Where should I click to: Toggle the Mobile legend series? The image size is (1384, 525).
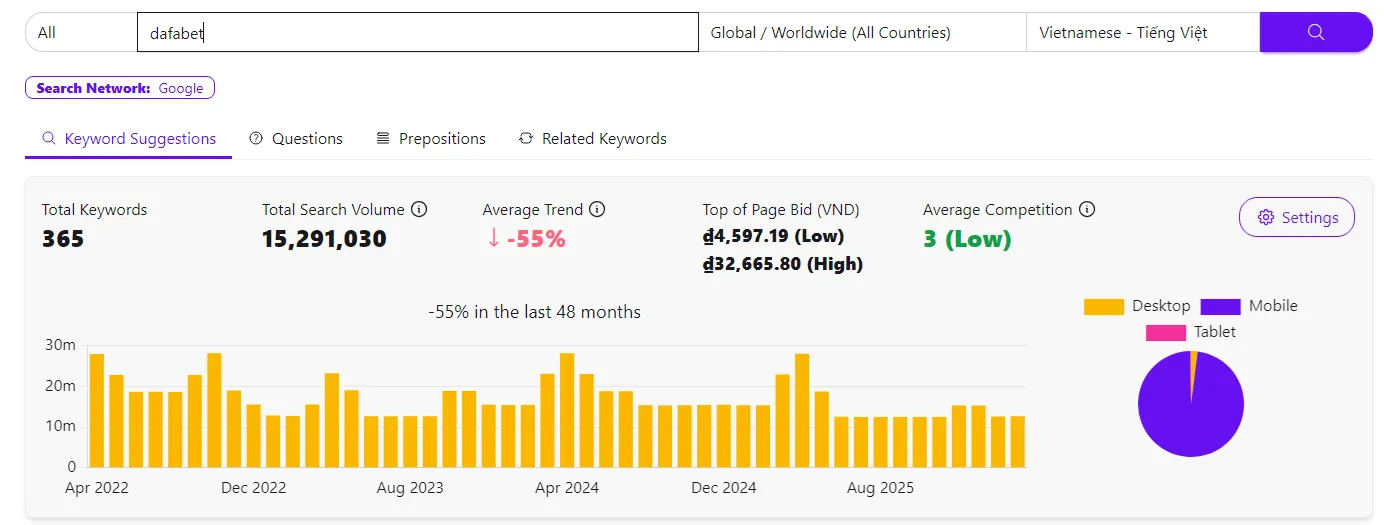pyautogui.click(x=1248, y=306)
